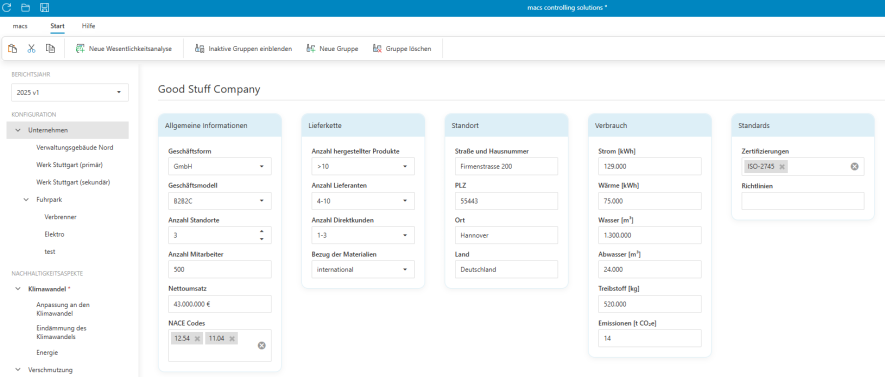Image resolution: width=885 pixels, height=377 pixels.
Task: Select Werk Stuttgart (sekundär) in tree
Action: click(73, 182)
